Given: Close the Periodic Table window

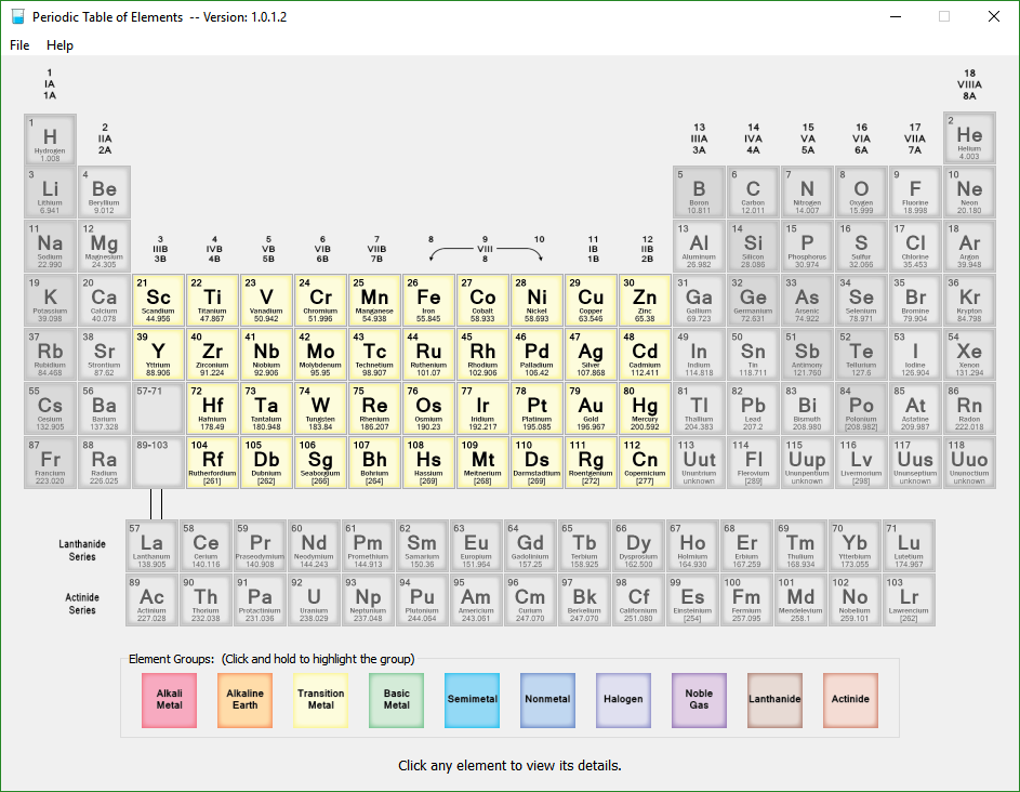Looking at the screenshot, I should pyautogui.click(x=993, y=16).
